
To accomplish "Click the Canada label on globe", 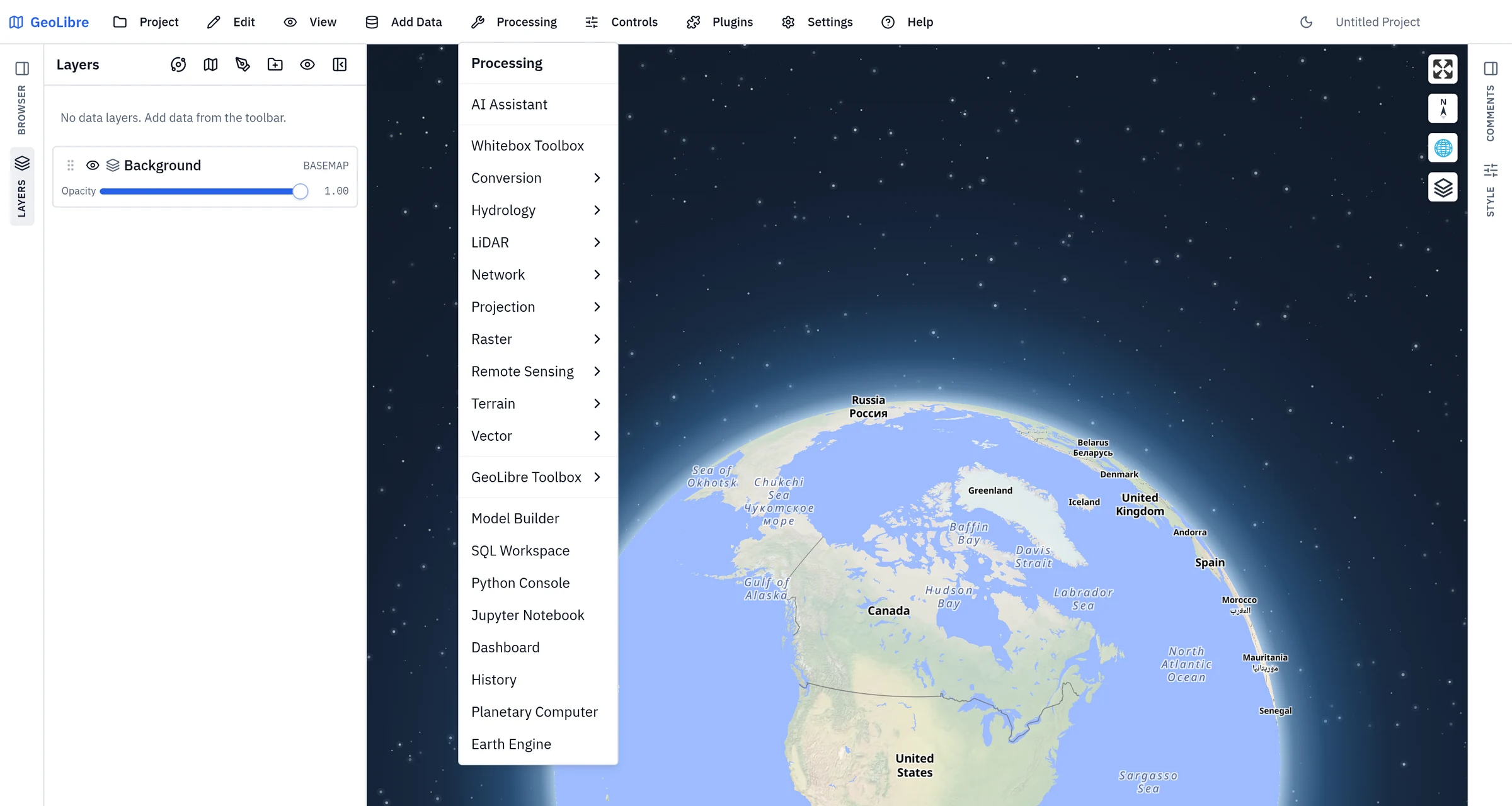I will [888, 611].
